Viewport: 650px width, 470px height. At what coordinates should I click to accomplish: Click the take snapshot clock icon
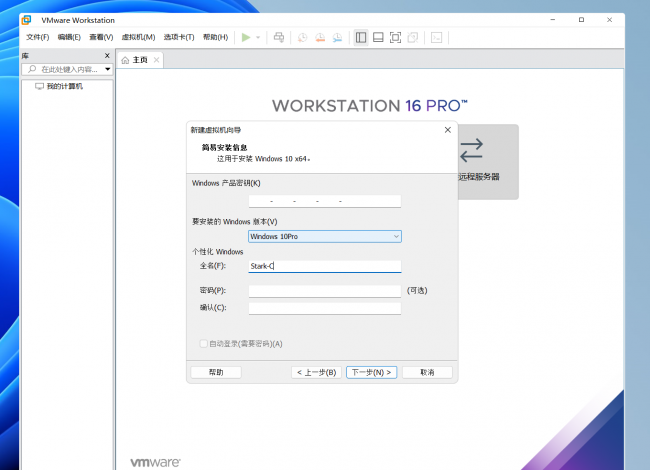click(303, 37)
